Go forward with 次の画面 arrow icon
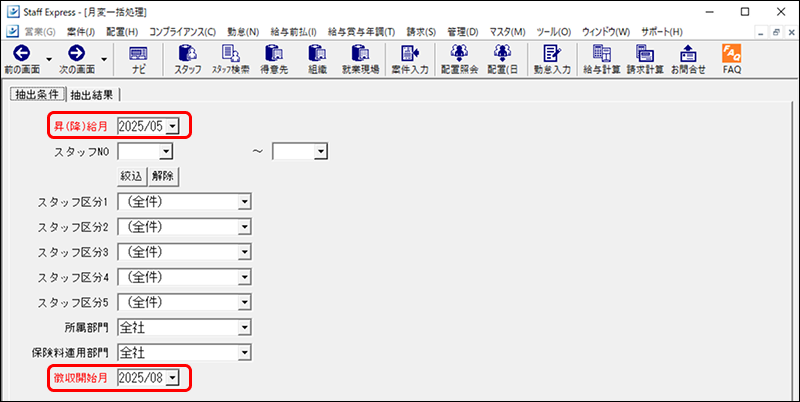The height and width of the screenshot is (402, 800). 77,53
